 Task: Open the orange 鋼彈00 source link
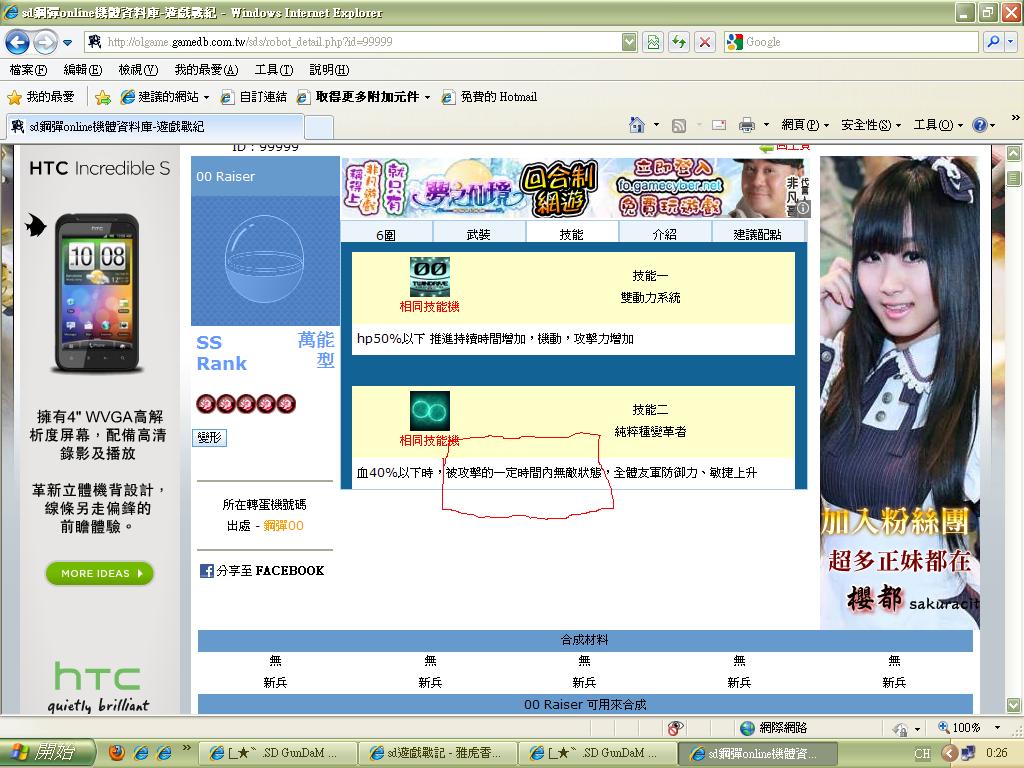coord(283,526)
